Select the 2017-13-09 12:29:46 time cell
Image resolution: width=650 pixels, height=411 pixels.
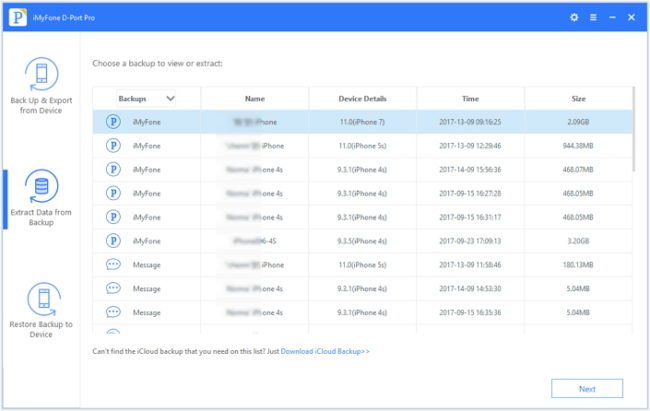coord(470,146)
